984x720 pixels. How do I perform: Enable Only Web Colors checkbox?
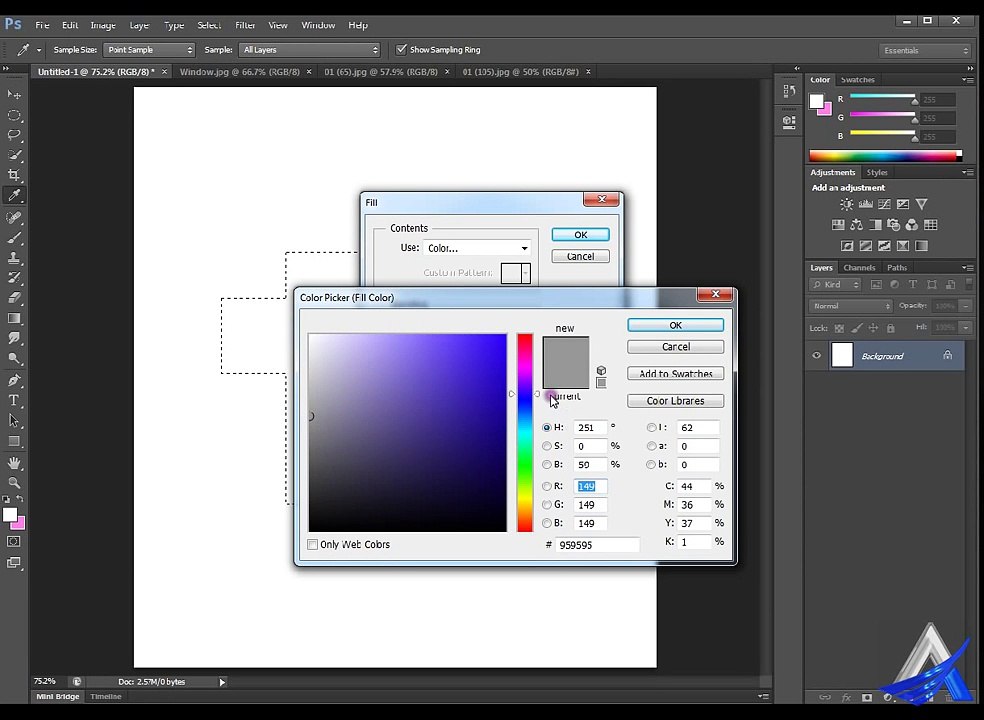click(313, 544)
